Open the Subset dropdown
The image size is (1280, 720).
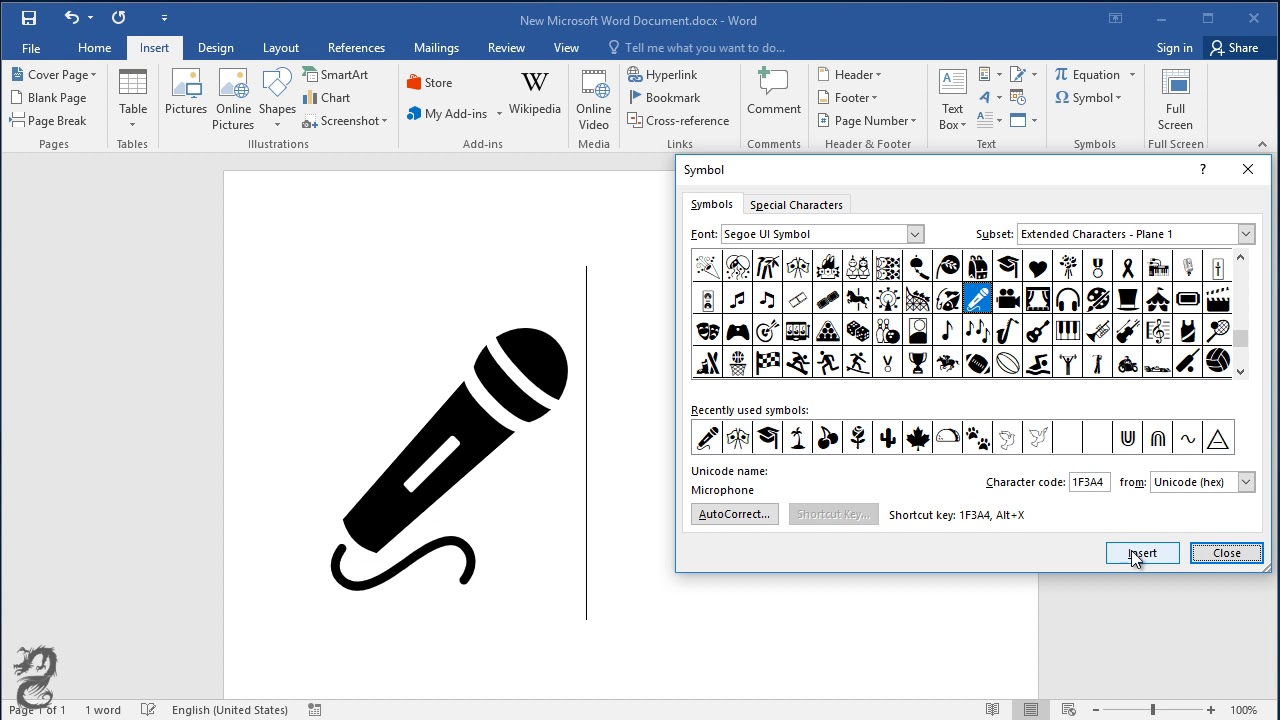coord(1246,234)
